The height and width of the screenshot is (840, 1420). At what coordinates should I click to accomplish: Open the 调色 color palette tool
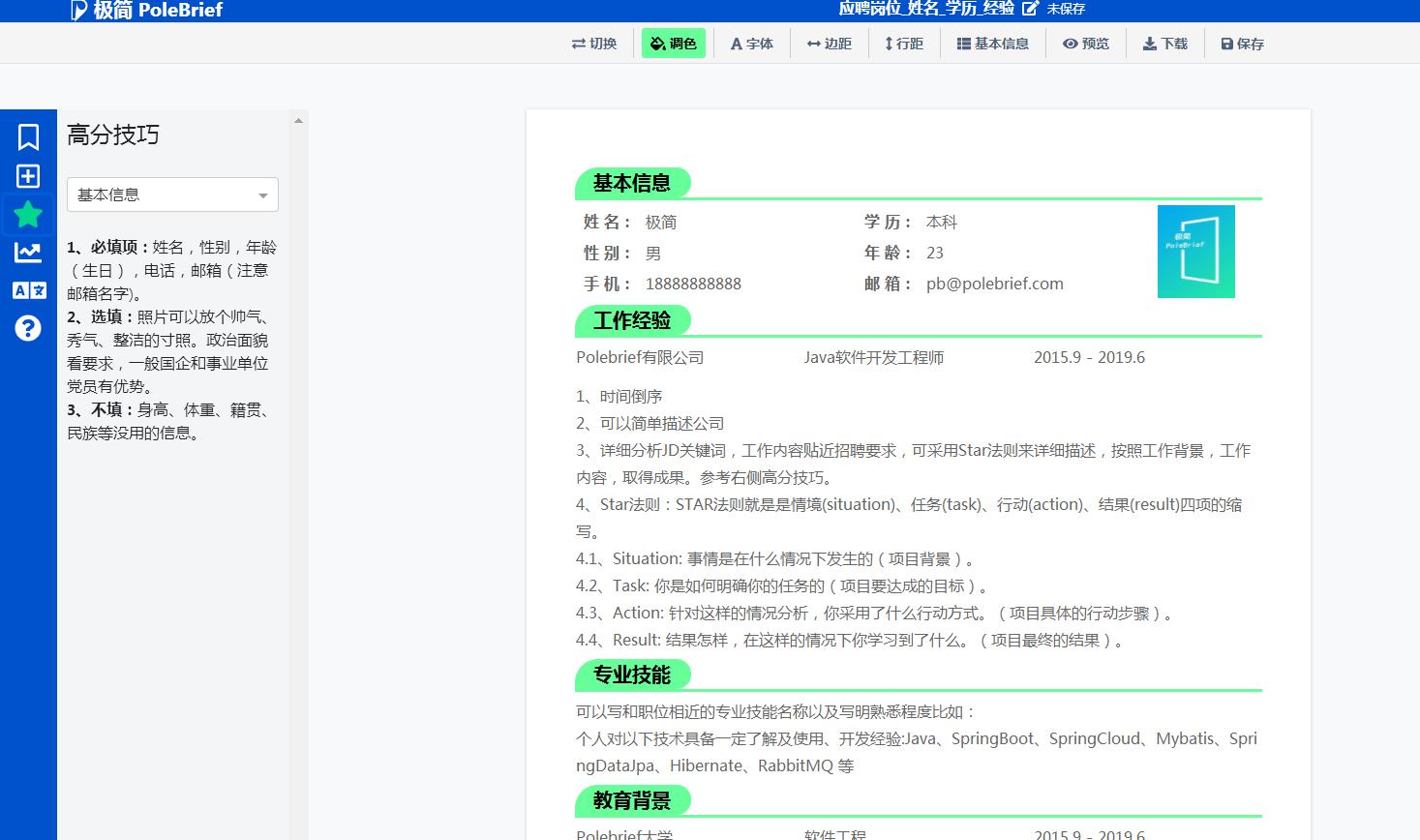tap(674, 43)
